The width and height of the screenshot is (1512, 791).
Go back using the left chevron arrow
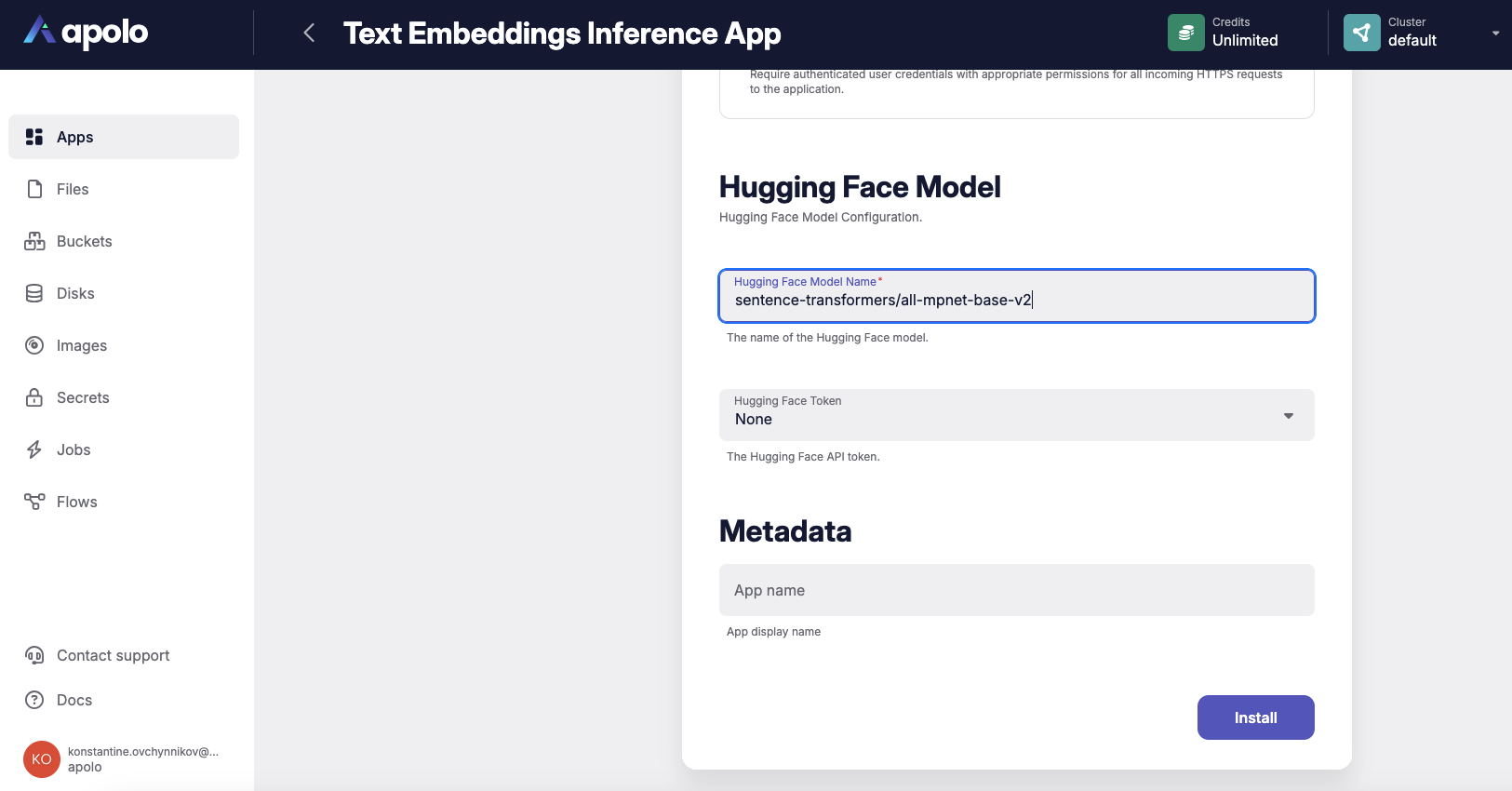click(309, 34)
